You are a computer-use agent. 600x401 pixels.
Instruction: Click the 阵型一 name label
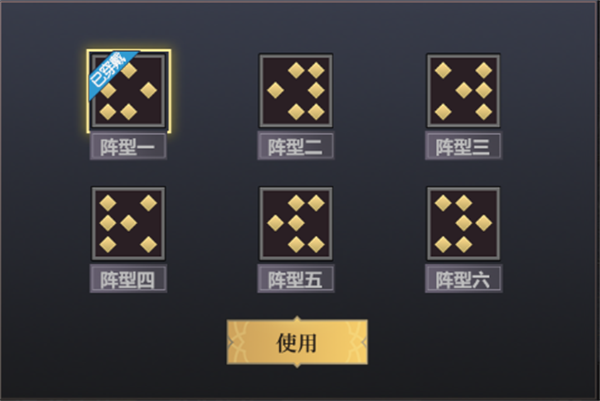click(128, 146)
